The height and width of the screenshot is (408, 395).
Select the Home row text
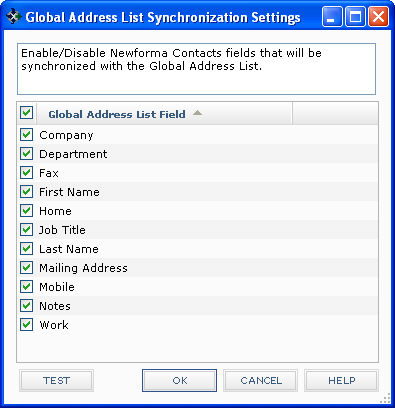[55, 211]
